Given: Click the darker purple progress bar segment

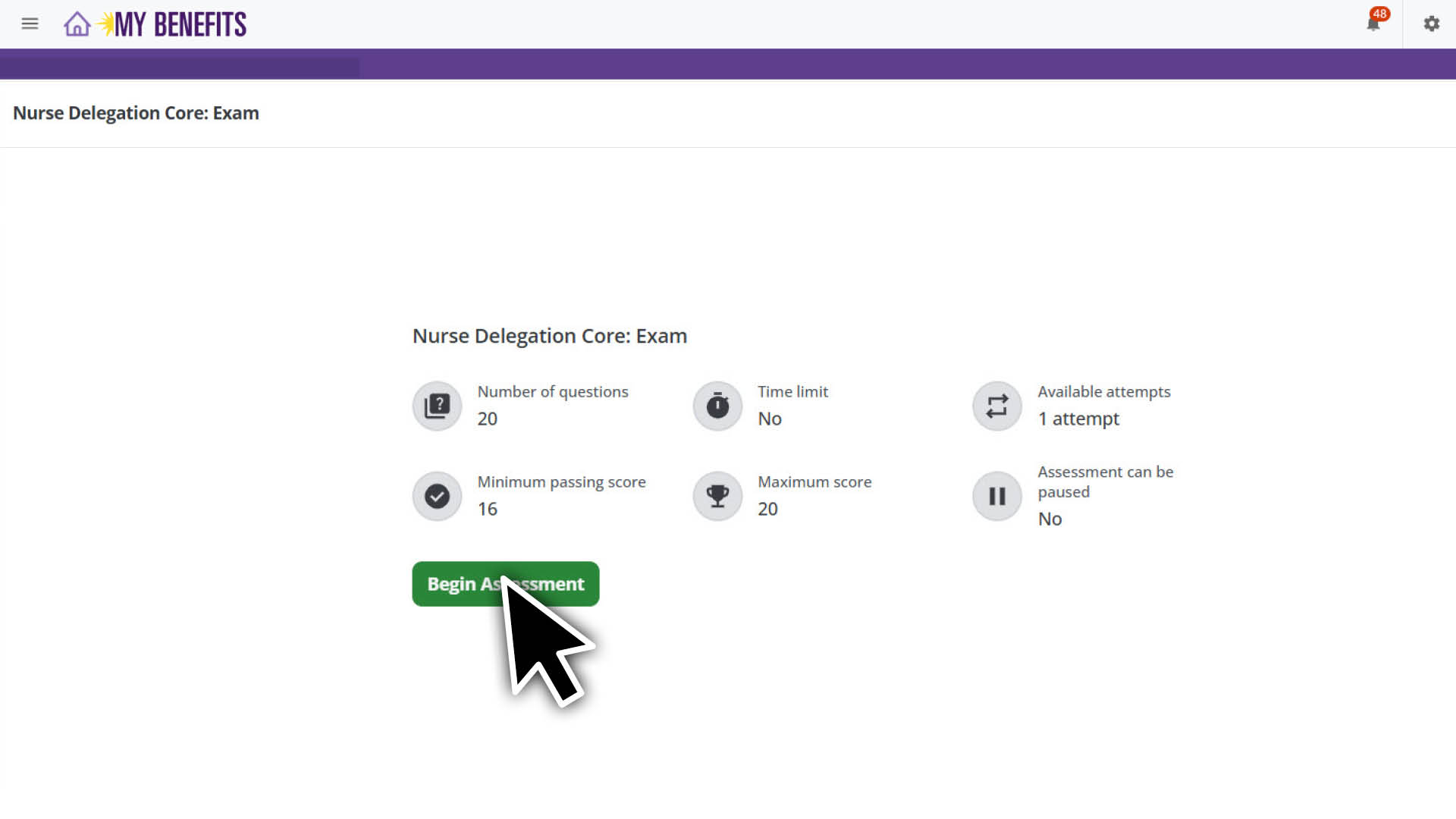Looking at the screenshot, I should pyautogui.click(x=180, y=67).
